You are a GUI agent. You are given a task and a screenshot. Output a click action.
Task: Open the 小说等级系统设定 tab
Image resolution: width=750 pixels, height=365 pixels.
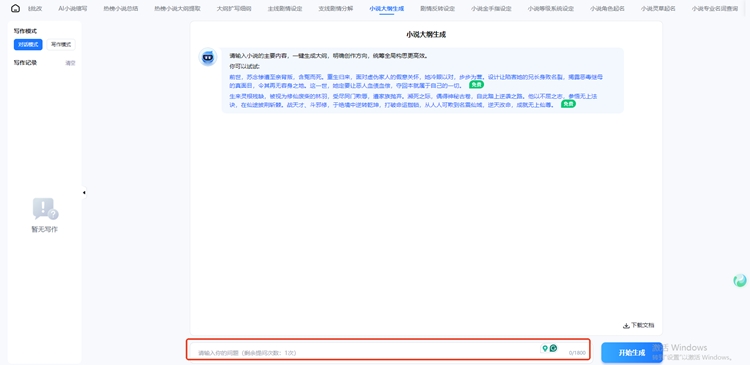coord(551,9)
